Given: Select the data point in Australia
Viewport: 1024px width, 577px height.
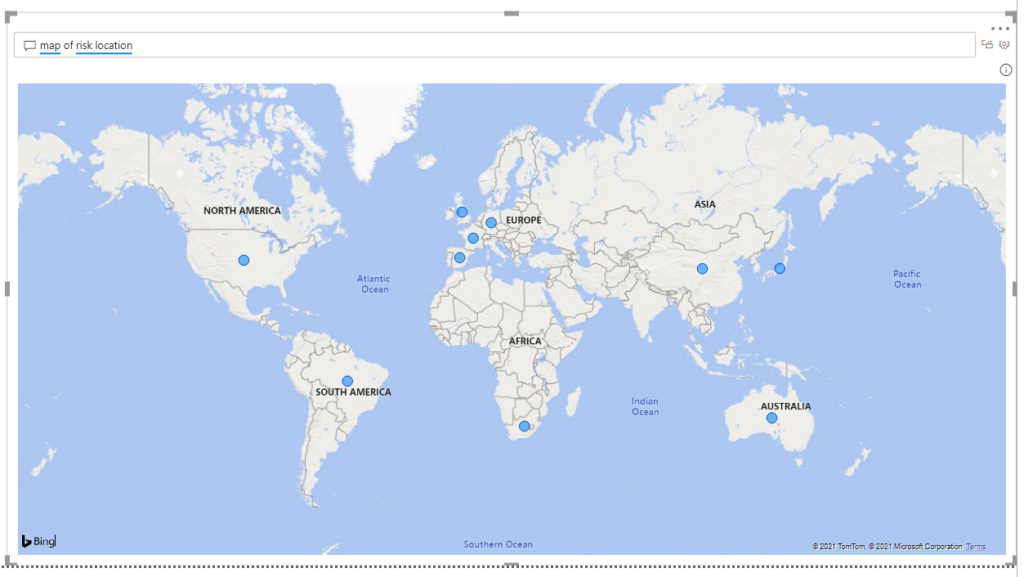Looking at the screenshot, I should coord(771,418).
